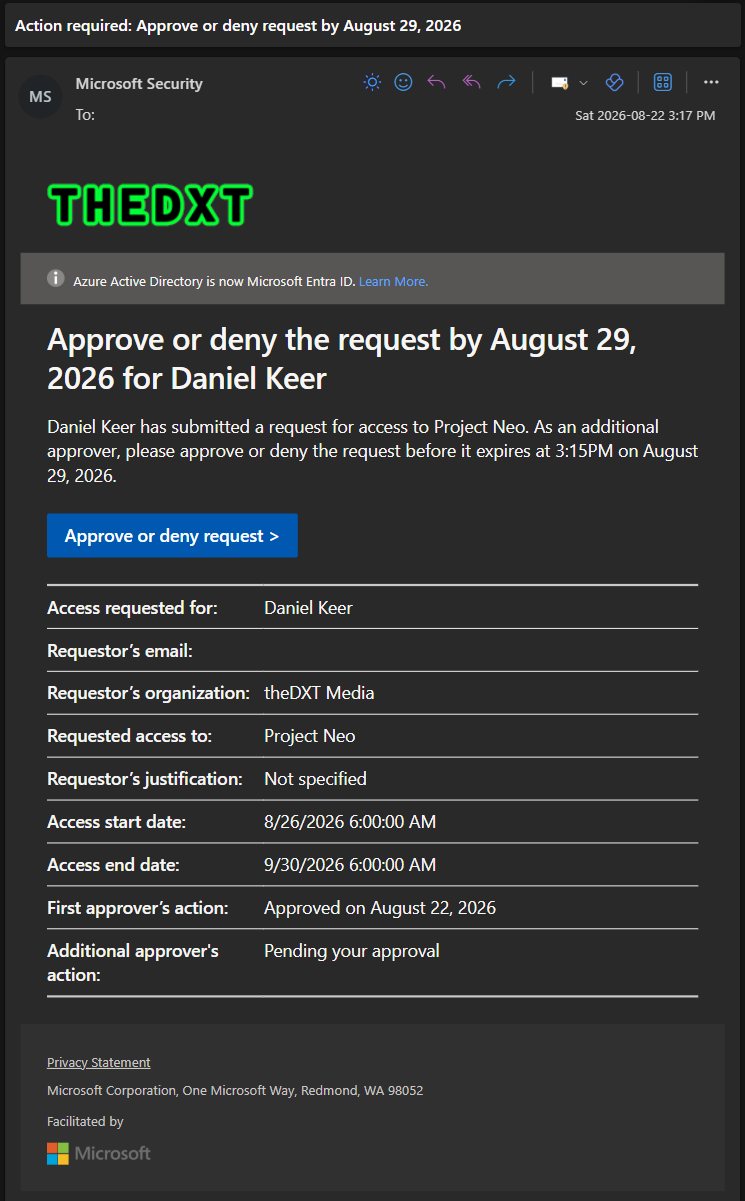Click the MS sender avatar
Image resolution: width=745 pixels, height=1201 pixels.
tap(40, 97)
